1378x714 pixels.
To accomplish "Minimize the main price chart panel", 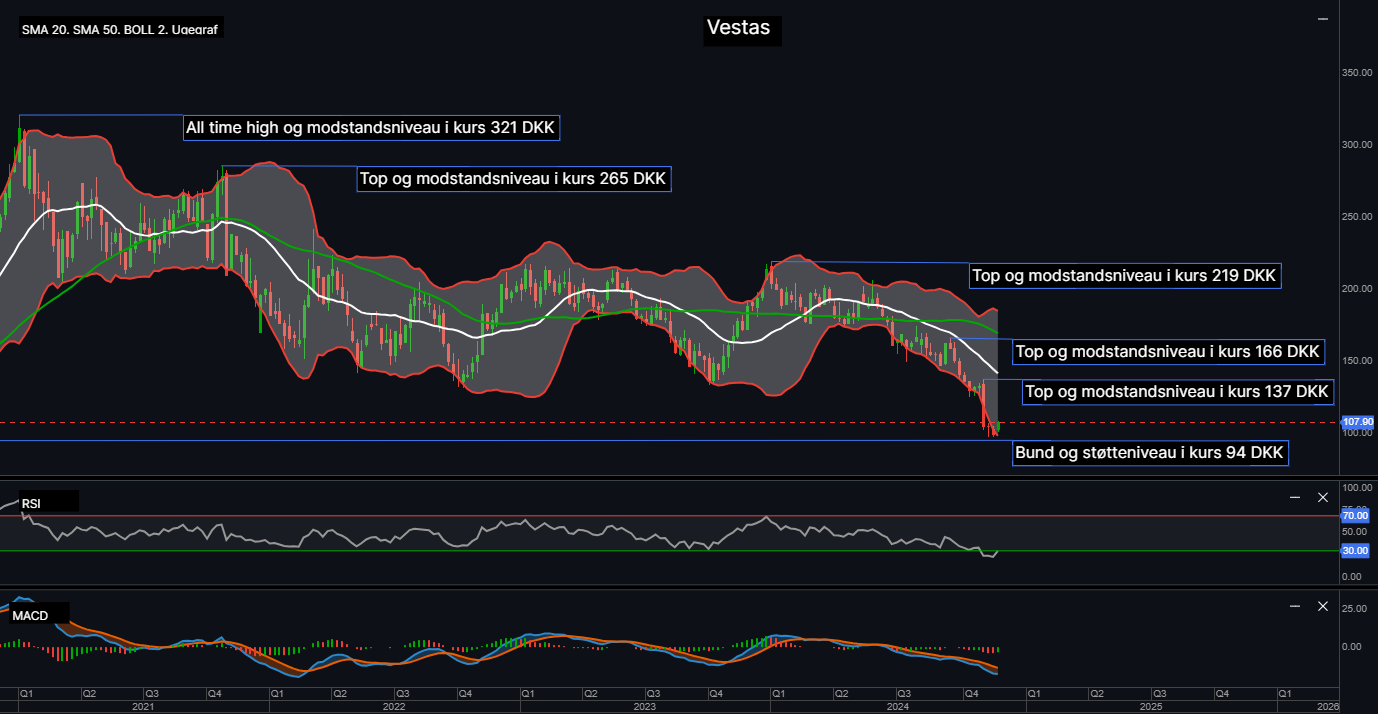I will click(x=1323, y=19).
